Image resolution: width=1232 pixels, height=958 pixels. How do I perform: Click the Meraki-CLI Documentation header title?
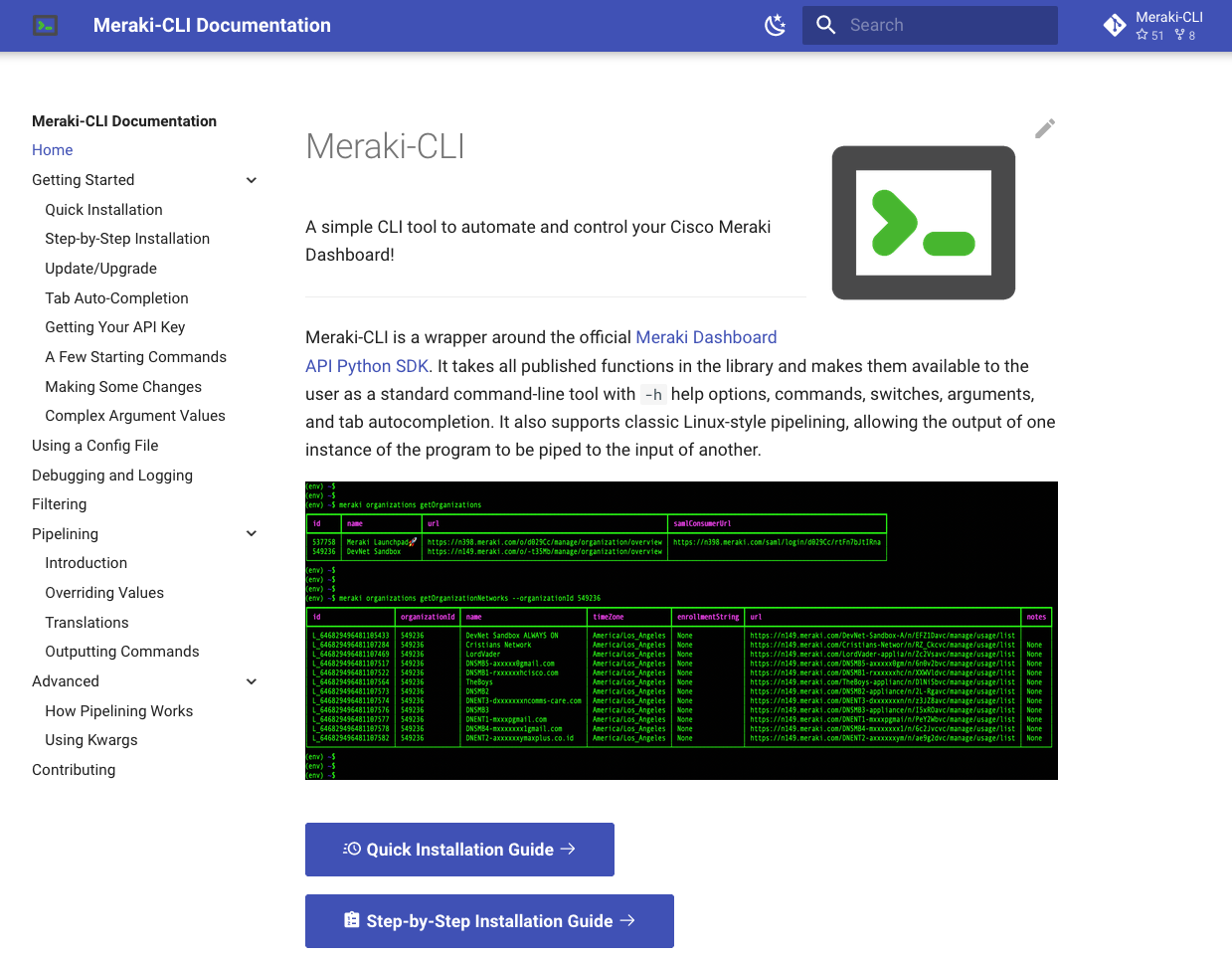coord(212,26)
